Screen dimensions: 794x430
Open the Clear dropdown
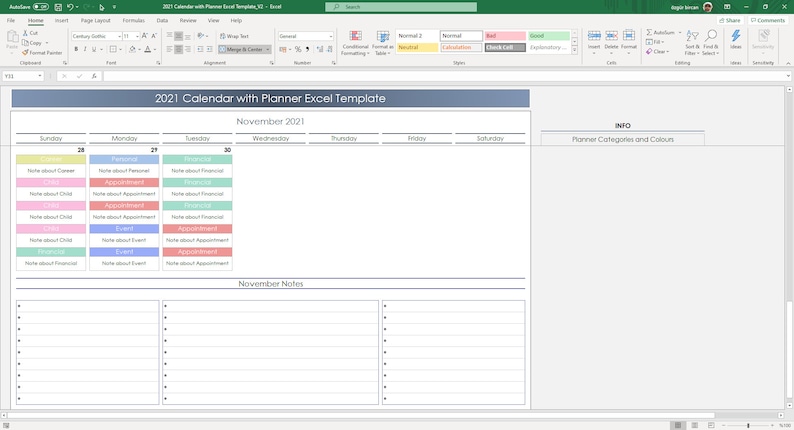point(657,52)
